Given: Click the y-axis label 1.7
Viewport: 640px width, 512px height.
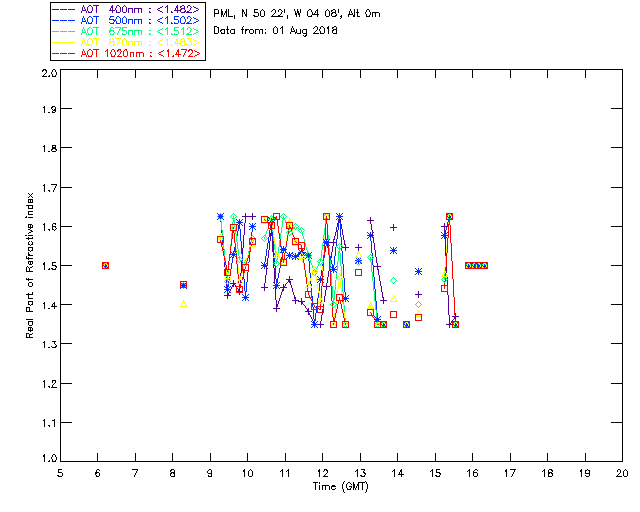Looking at the screenshot, I should click(x=49, y=188).
